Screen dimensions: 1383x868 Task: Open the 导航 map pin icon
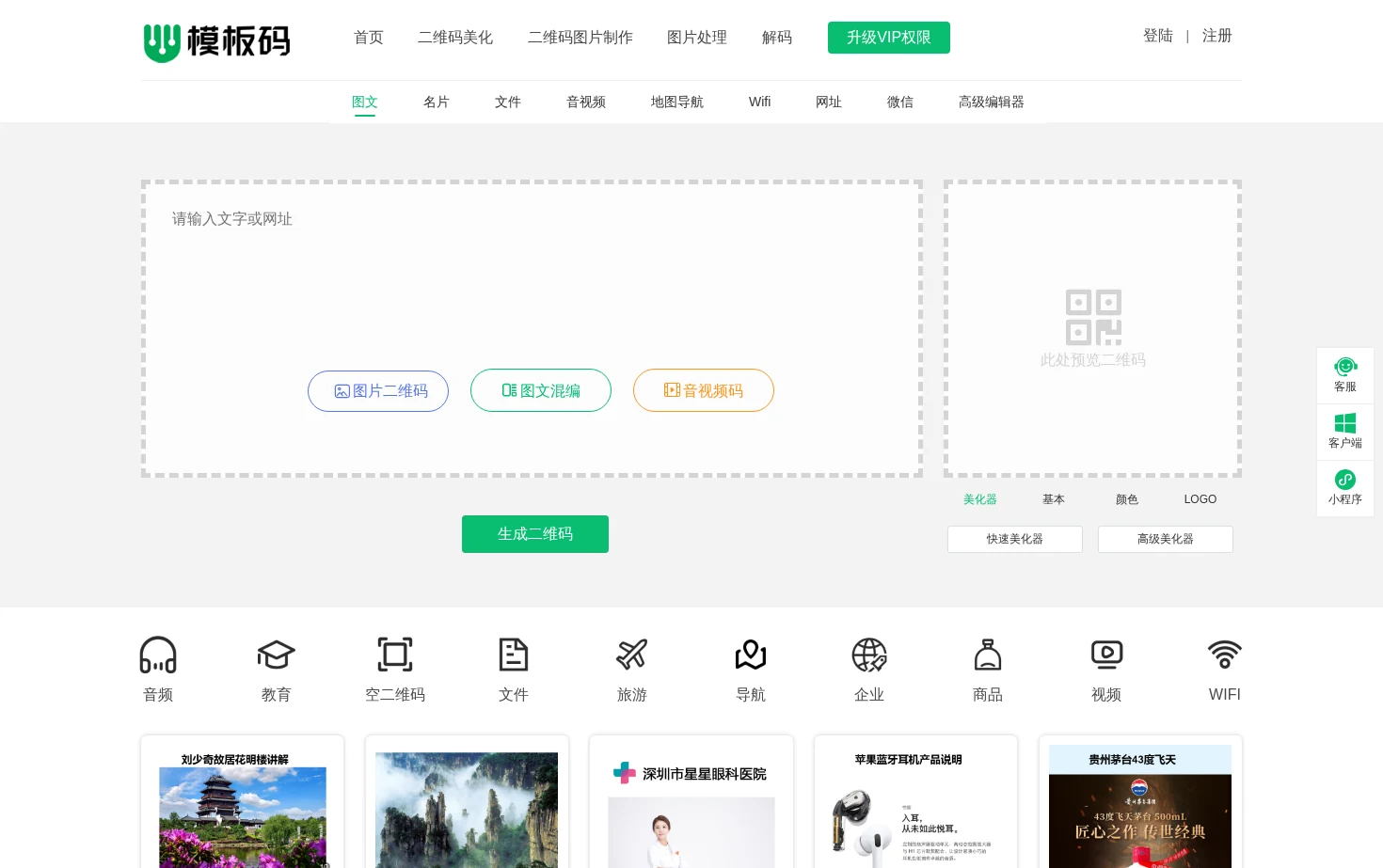(751, 655)
